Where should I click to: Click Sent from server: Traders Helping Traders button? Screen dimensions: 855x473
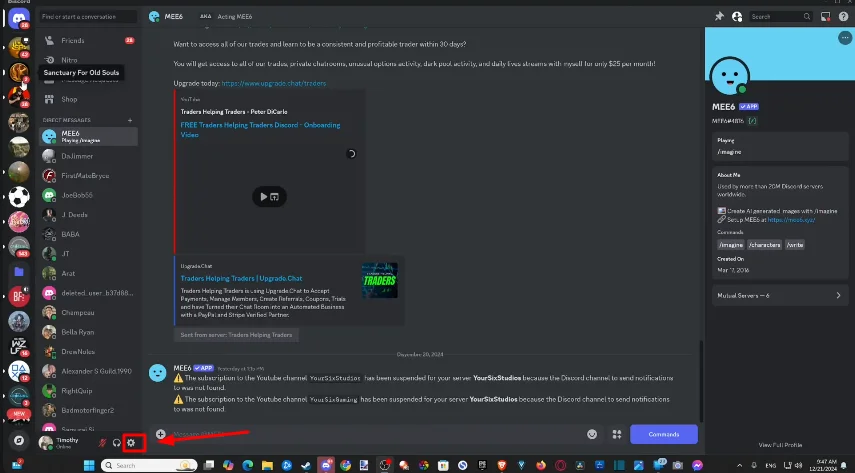coord(236,335)
